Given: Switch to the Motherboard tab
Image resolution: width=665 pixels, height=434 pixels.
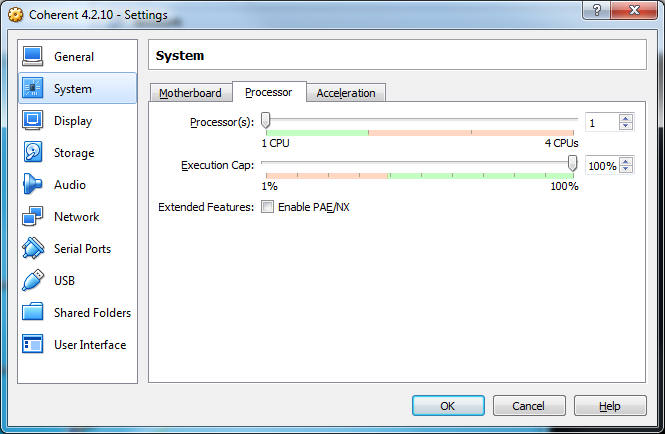Looking at the screenshot, I should tap(190, 93).
